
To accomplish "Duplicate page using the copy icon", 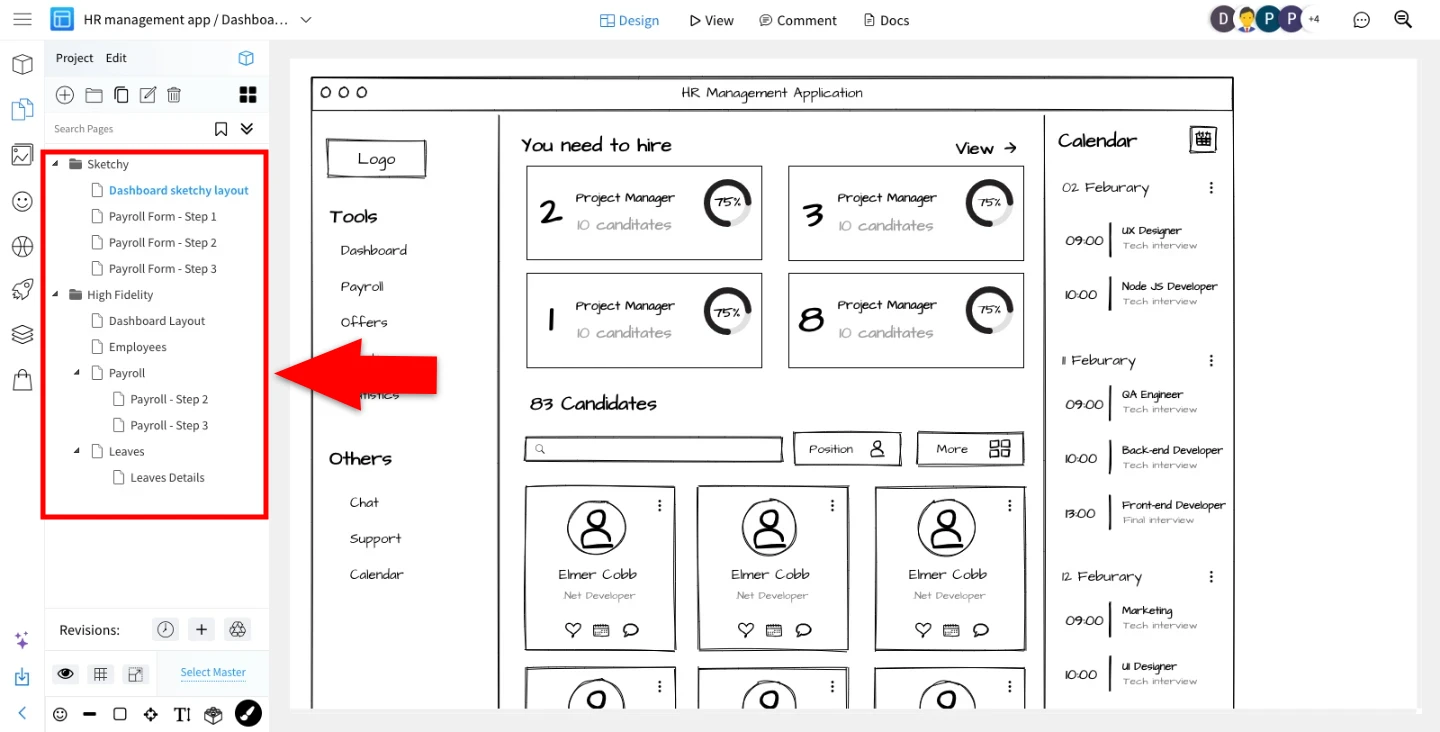I will (x=121, y=95).
